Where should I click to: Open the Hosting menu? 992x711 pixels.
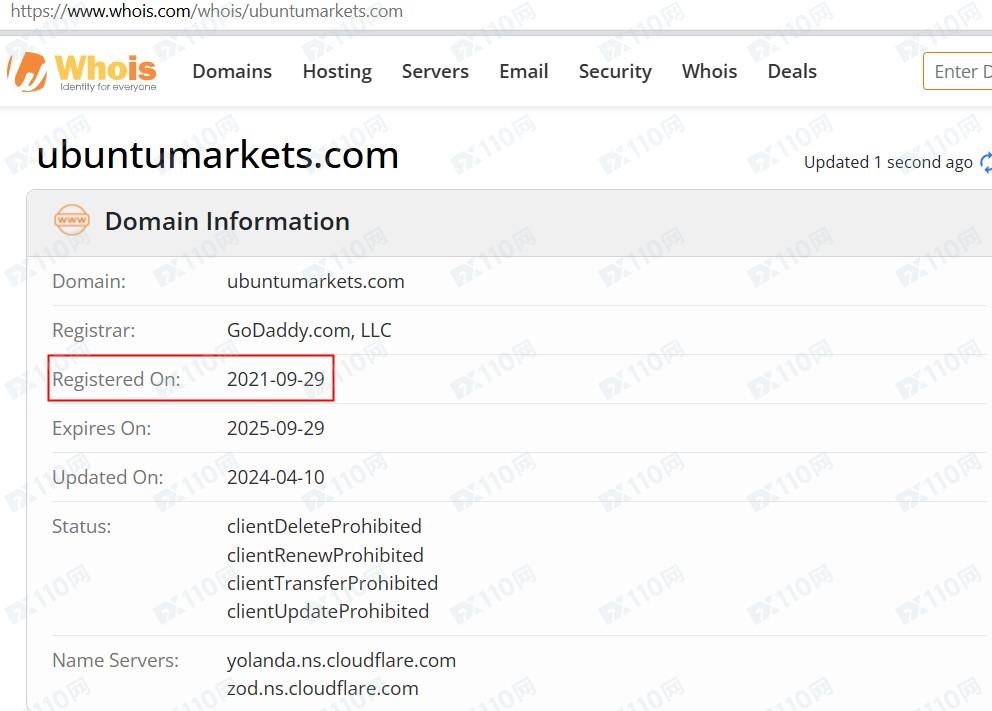click(x=337, y=72)
